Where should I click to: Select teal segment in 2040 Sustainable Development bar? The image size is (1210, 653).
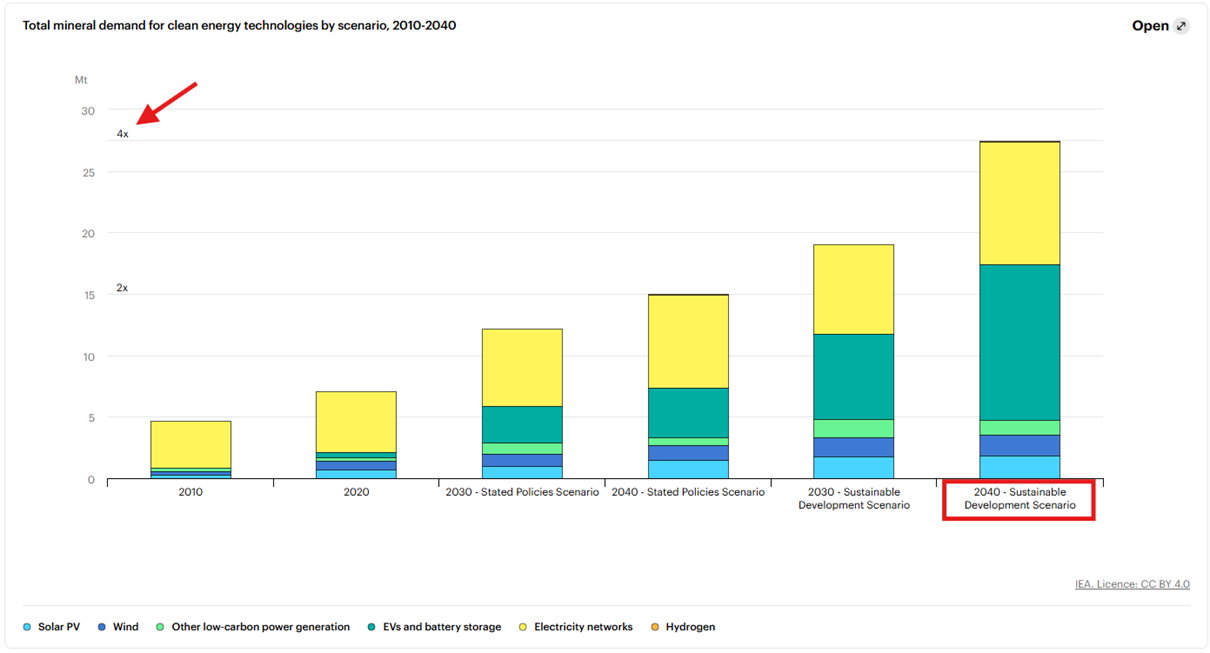1019,342
